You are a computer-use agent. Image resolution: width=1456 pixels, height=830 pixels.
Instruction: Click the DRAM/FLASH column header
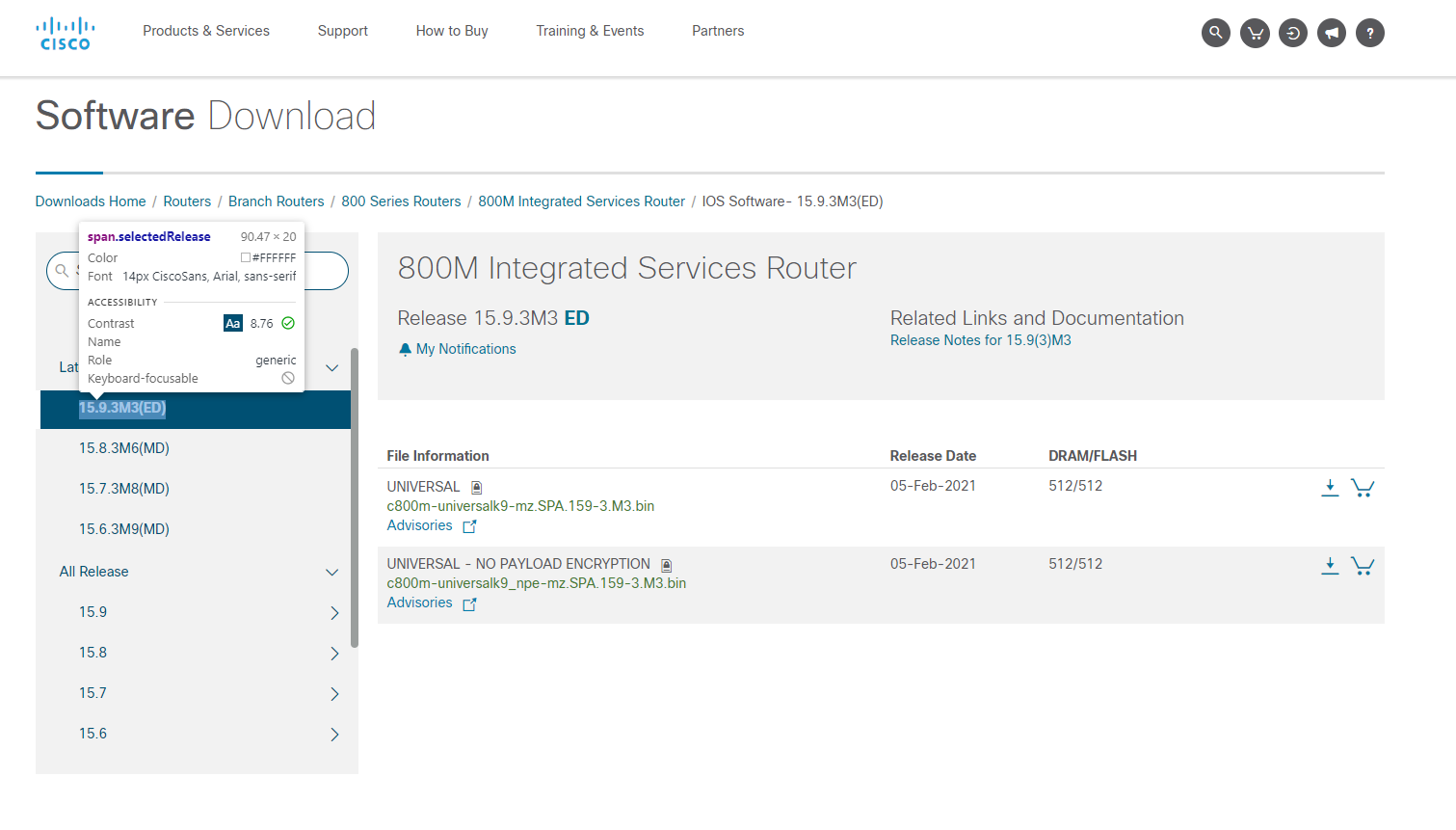click(x=1093, y=456)
